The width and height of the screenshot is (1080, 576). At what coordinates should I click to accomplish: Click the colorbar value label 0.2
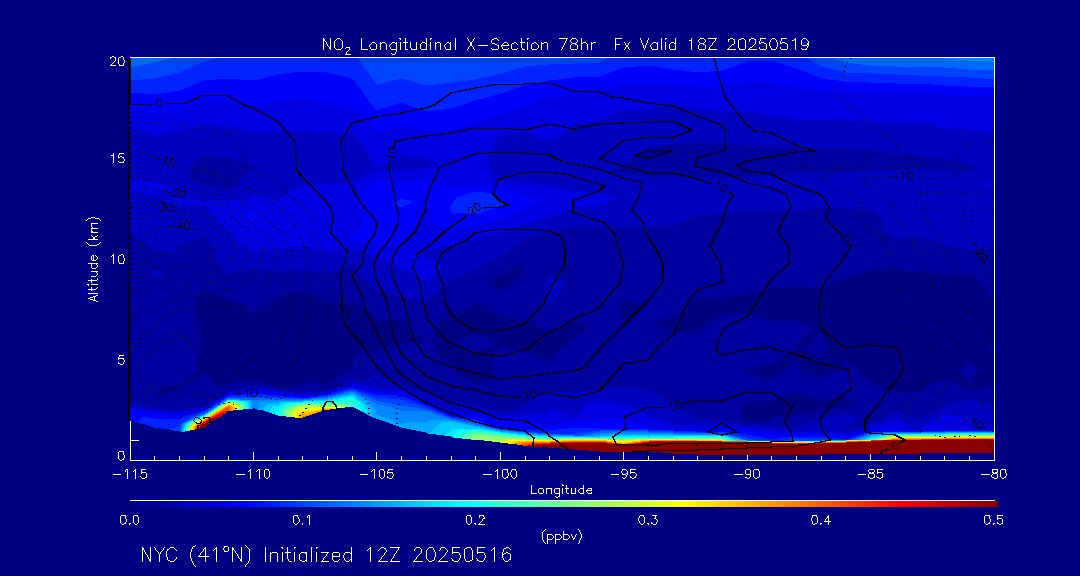coord(475,520)
